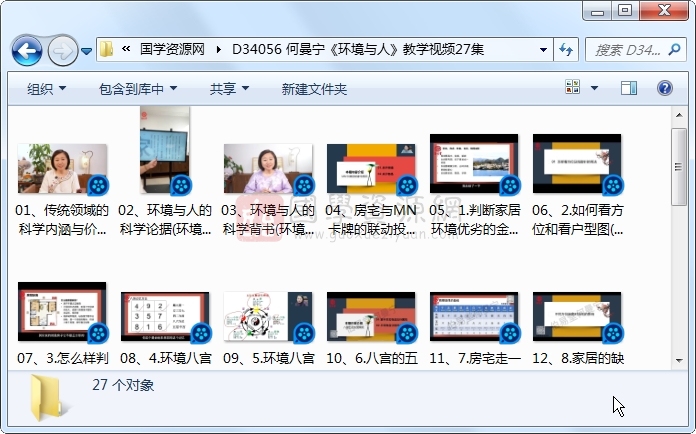Image resolution: width=696 pixels, height=434 pixels.
Task: Expand hidden breadcrumb chevron before 国学资源网
Action: [x=126, y=49]
